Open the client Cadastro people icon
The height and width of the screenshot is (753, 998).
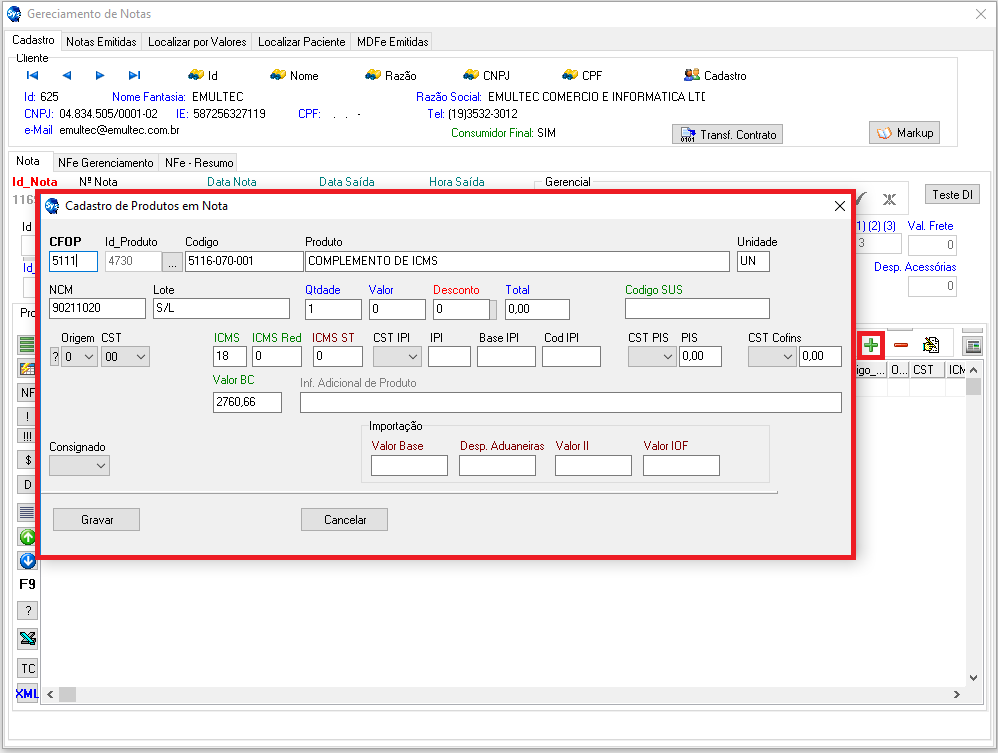point(692,75)
